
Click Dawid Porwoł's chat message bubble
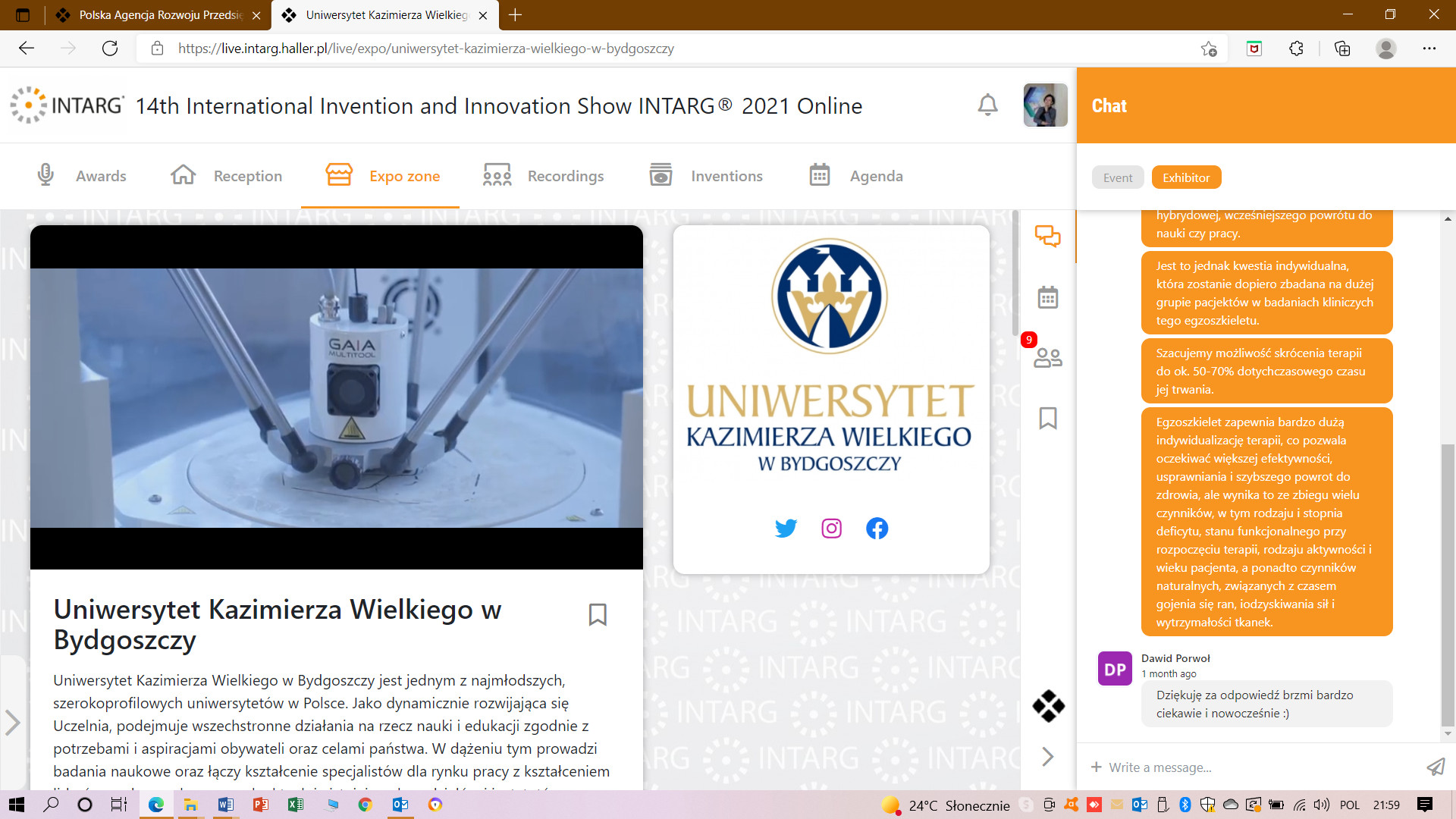point(1266,704)
